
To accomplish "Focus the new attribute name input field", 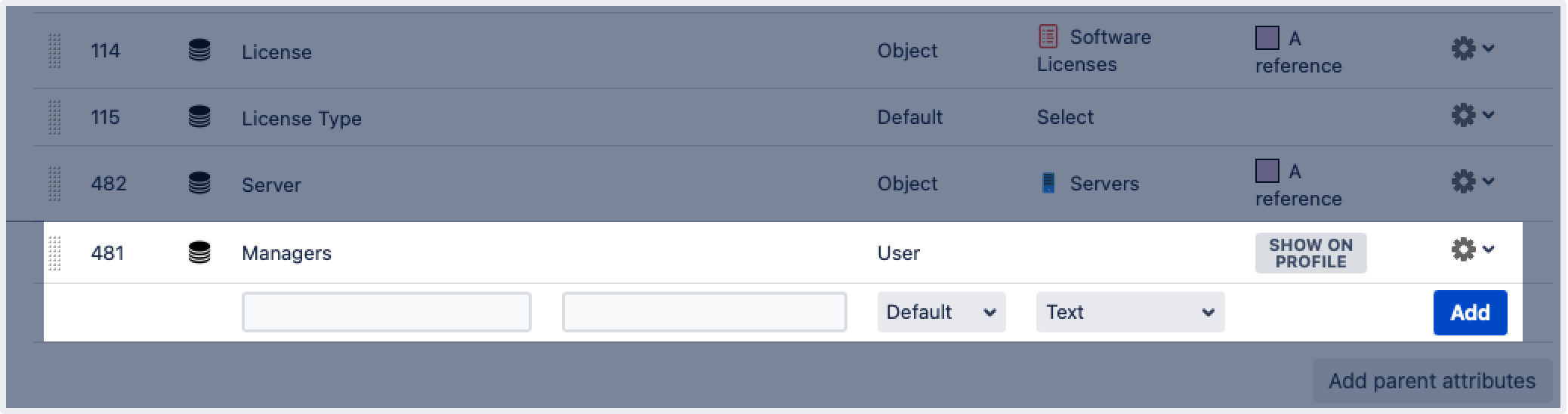I will (x=387, y=312).
